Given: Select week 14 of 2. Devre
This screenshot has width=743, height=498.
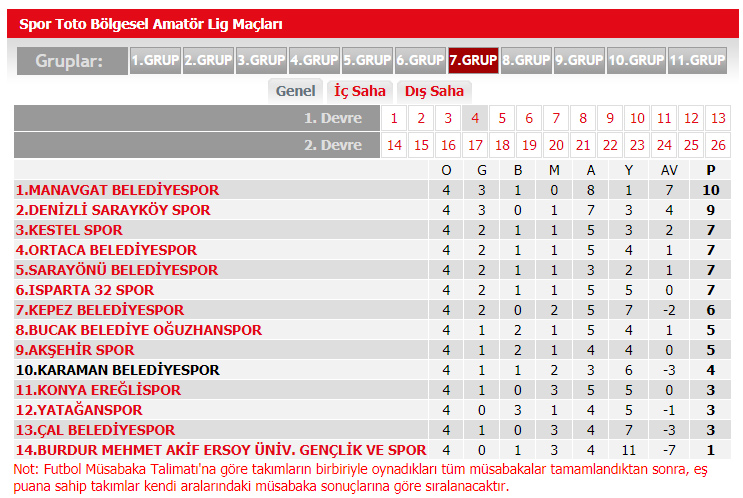Looking at the screenshot, I should click(394, 145).
